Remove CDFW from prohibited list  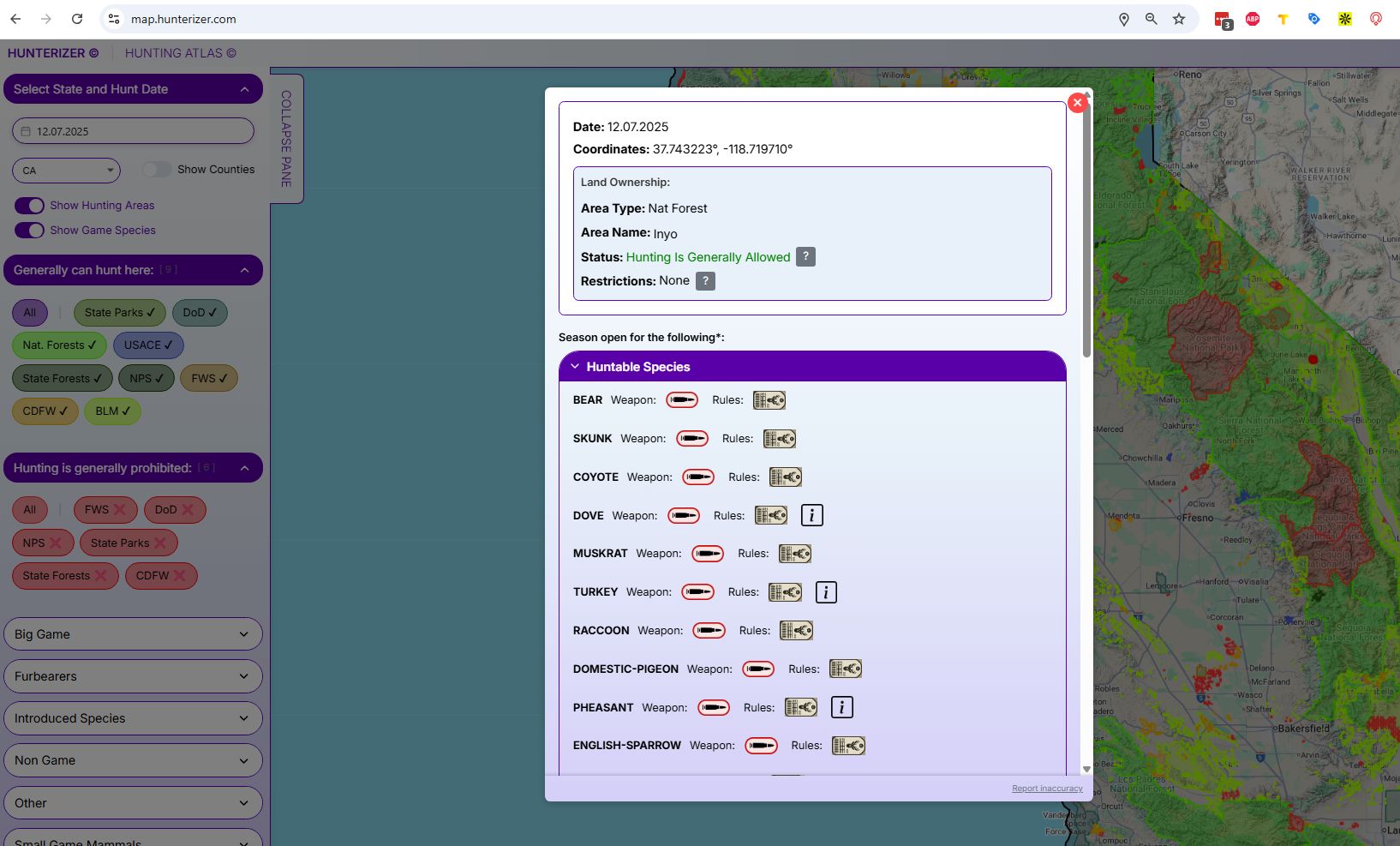click(x=178, y=575)
